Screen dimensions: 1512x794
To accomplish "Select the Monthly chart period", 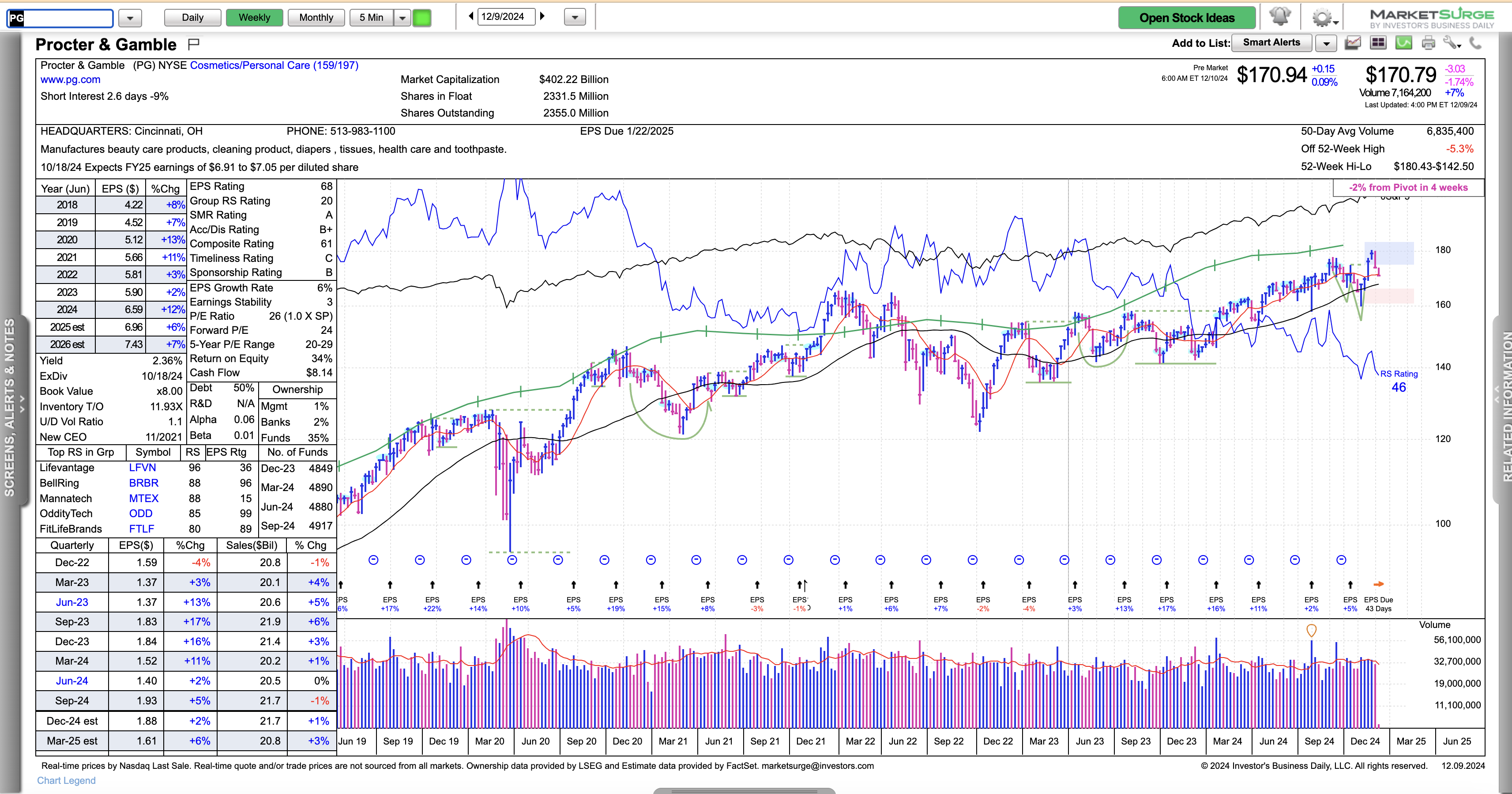I will [x=316, y=18].
